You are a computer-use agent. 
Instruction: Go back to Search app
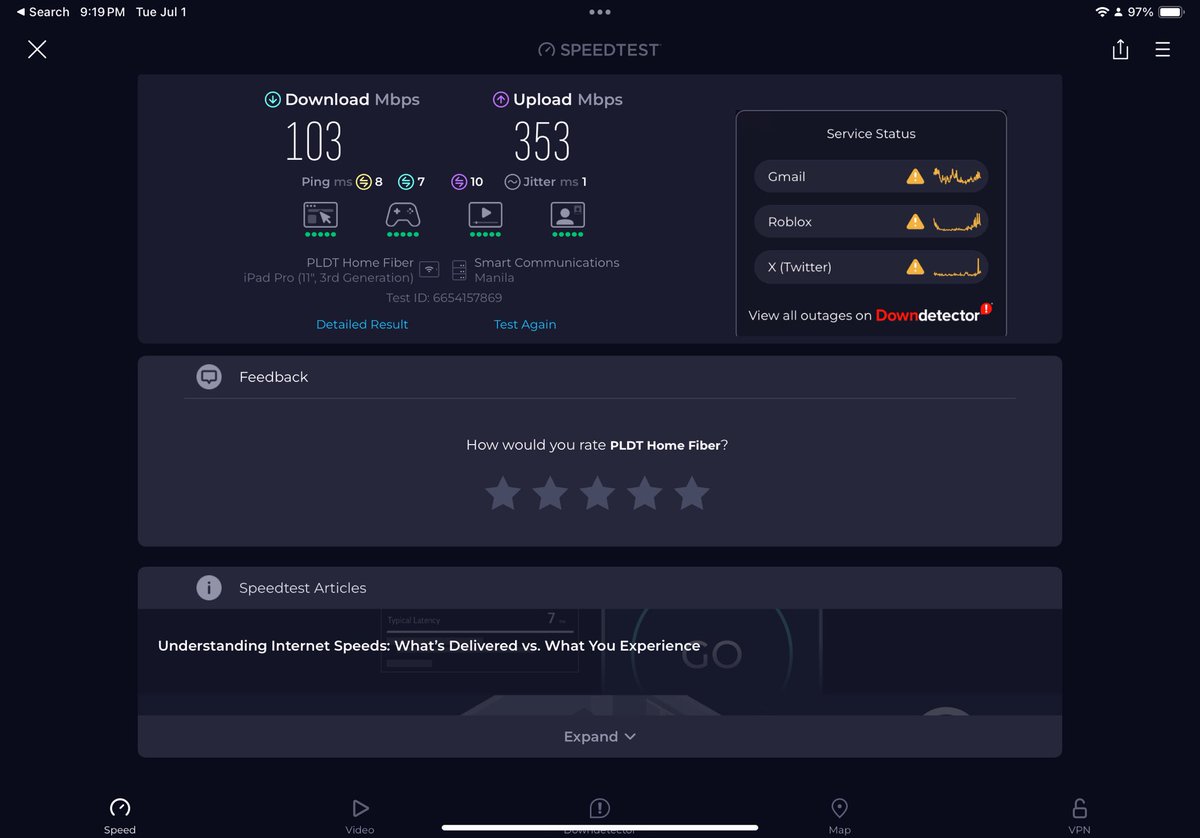tap(43, 12)
